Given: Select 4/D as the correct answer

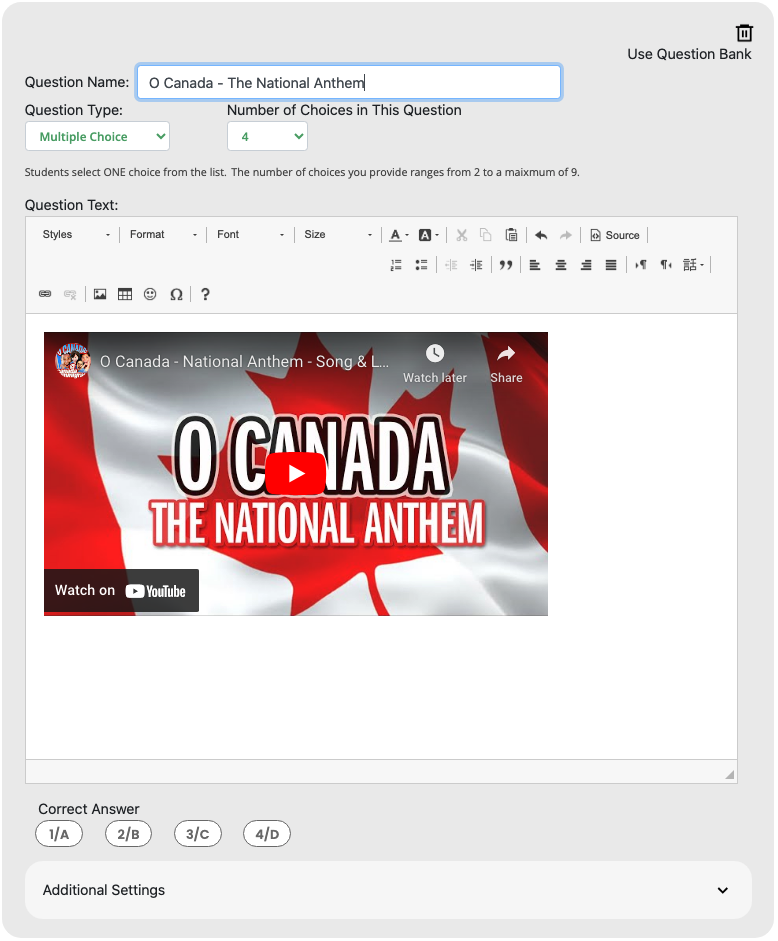Looking at the screenshot, I should coord(267,834).
